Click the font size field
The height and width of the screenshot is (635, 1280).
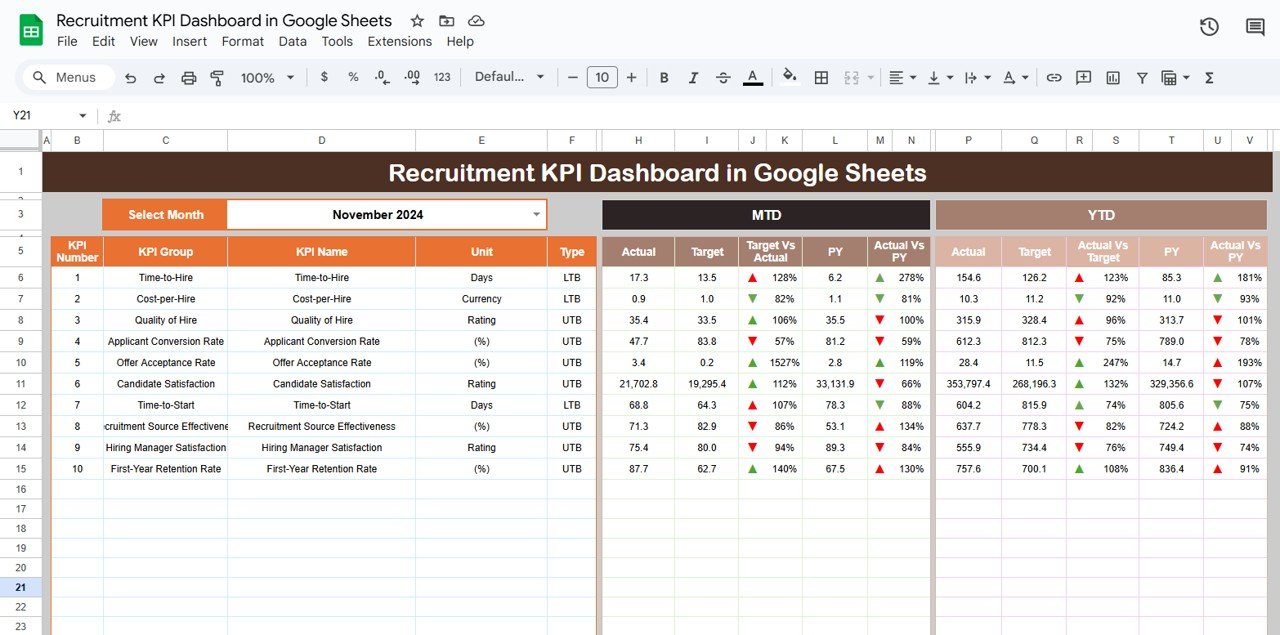(602, 77)
